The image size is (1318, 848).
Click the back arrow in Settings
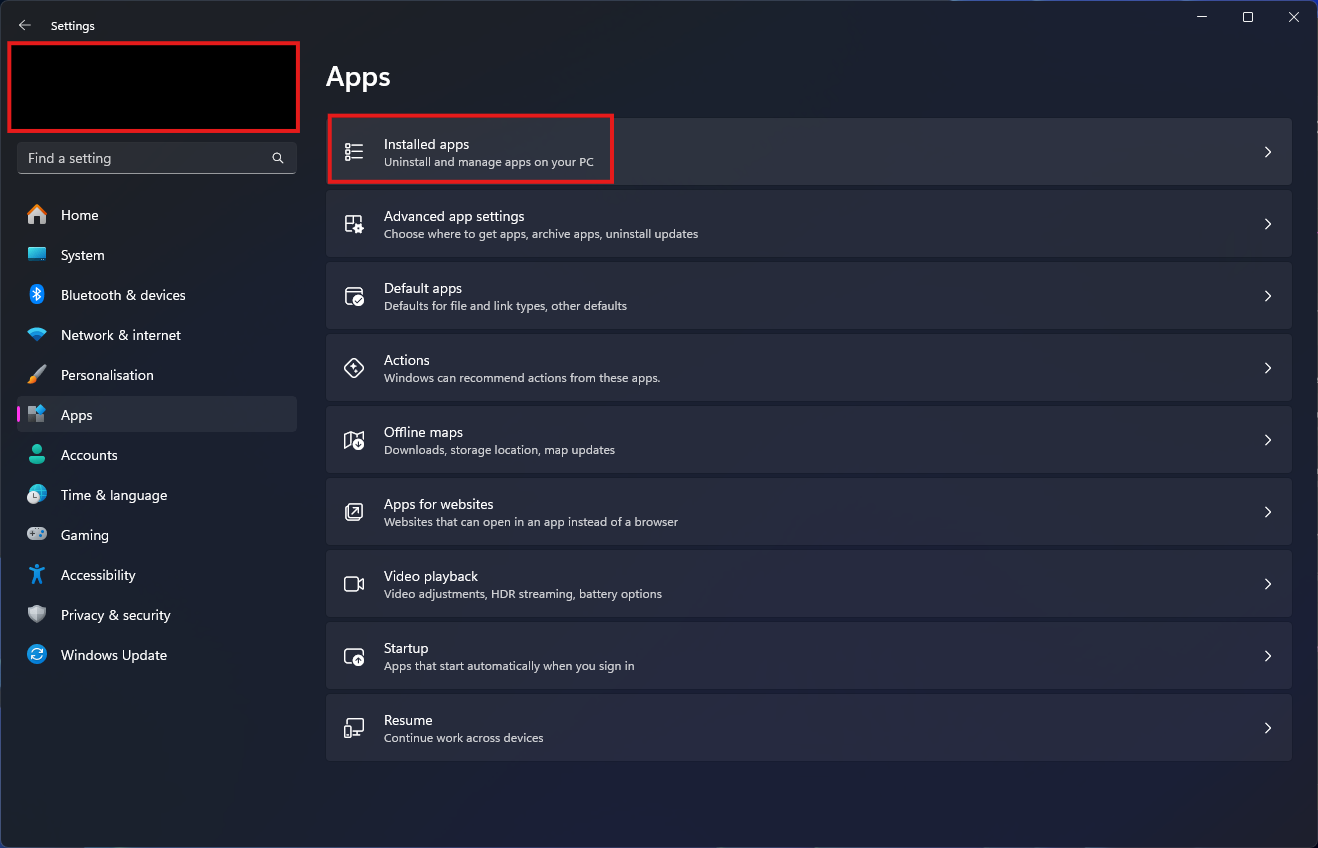pyautogui.click(x=25, y=26)
